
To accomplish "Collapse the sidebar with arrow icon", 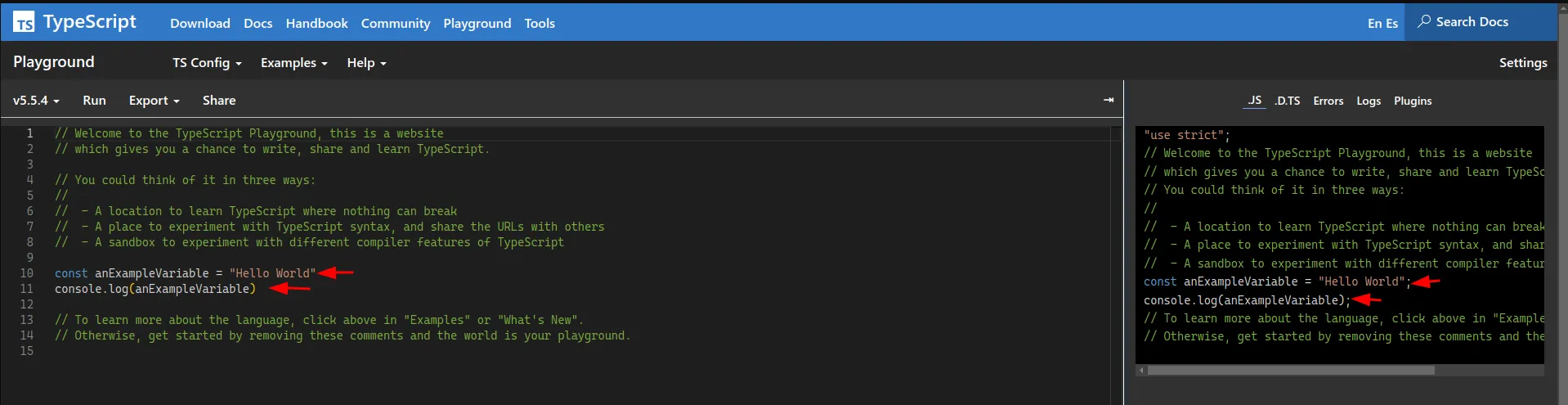I will click(x=1109, y=100).
